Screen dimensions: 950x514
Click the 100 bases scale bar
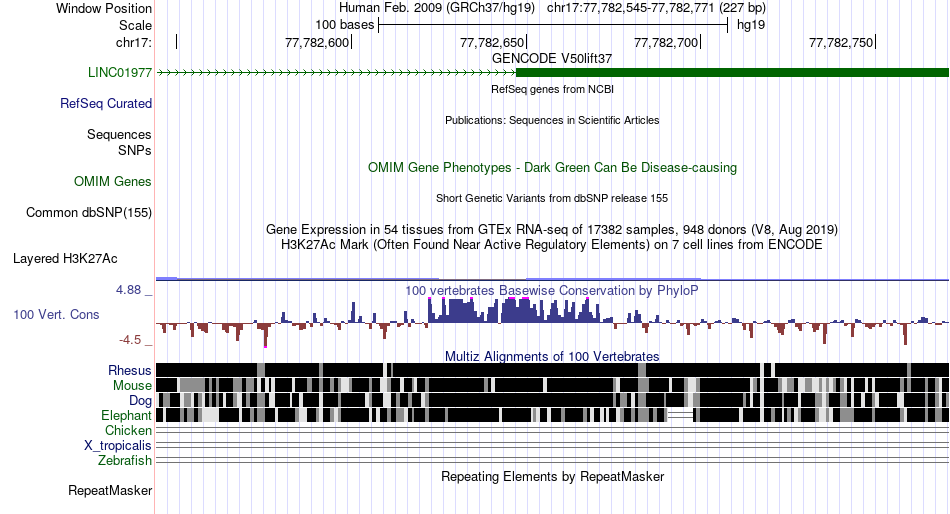click(553, 25)
